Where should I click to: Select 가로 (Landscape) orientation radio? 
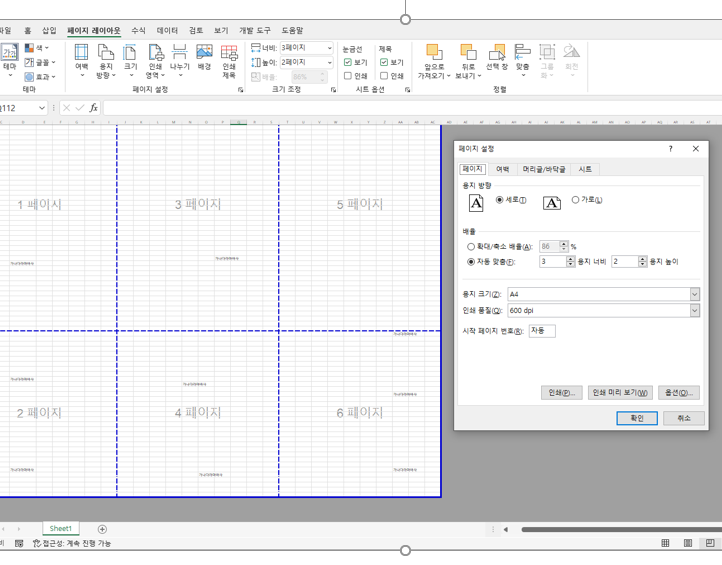(575, 200)
